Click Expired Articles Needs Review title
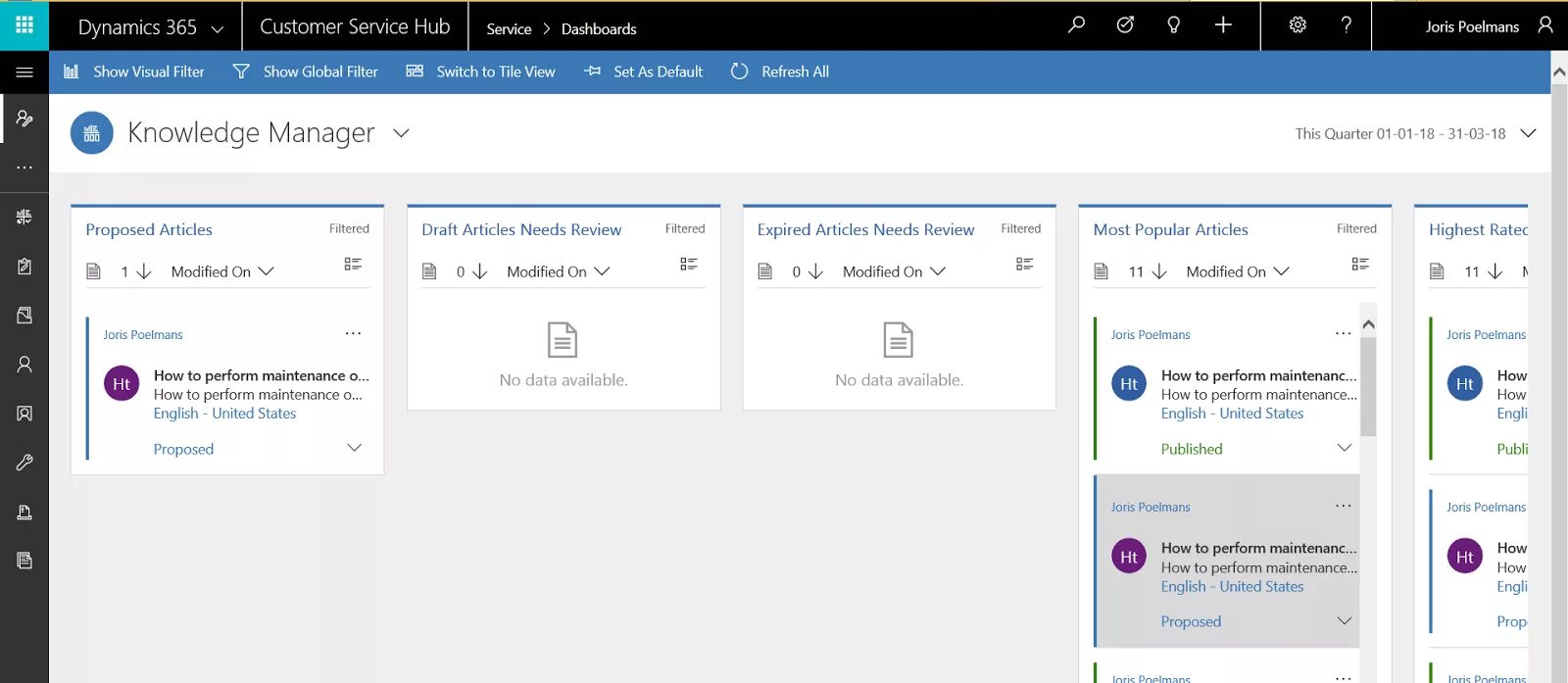Image resolution: width=1568 pixels, height=683 pixels. pyautogui.click(x=865, y=229)
